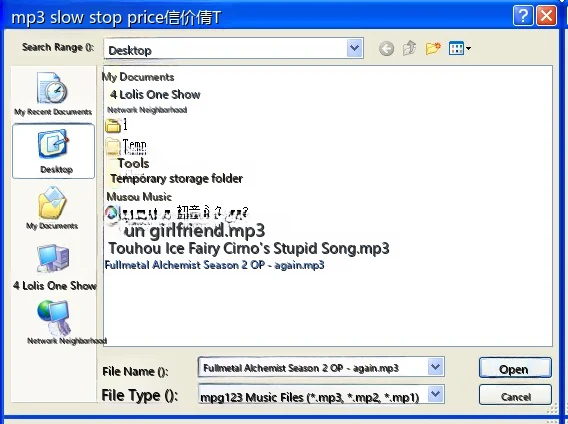Open Network Neighborhood in sidebar
This screenshot has height=424, width=568.
(54, 323)
